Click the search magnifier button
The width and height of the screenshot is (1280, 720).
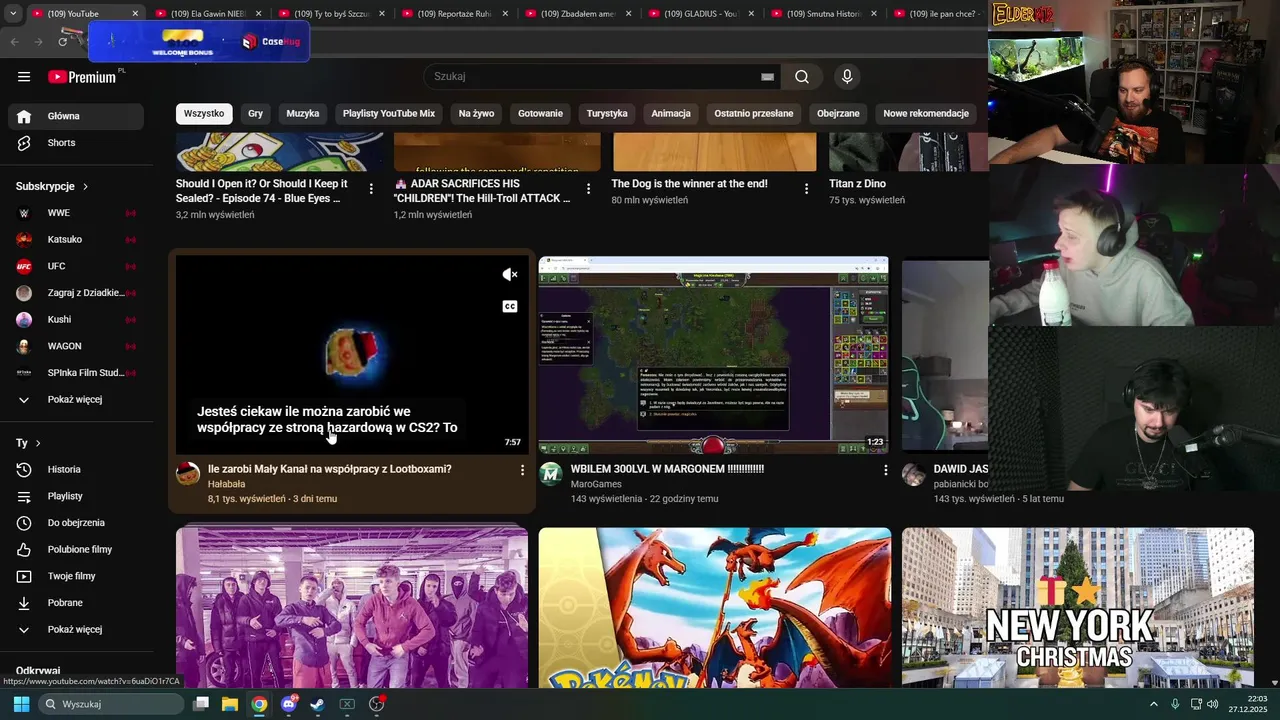point(802,76)
